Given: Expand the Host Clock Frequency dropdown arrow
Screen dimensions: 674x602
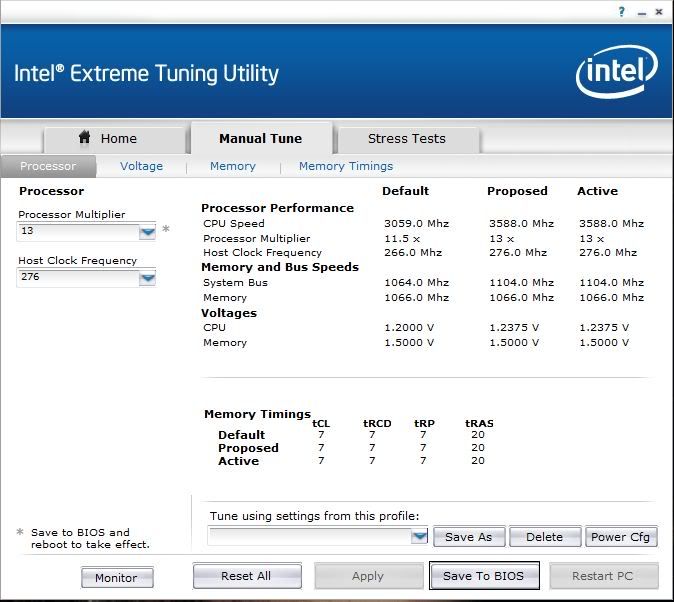Looking at the screenshot, I should tap(147, 278).
